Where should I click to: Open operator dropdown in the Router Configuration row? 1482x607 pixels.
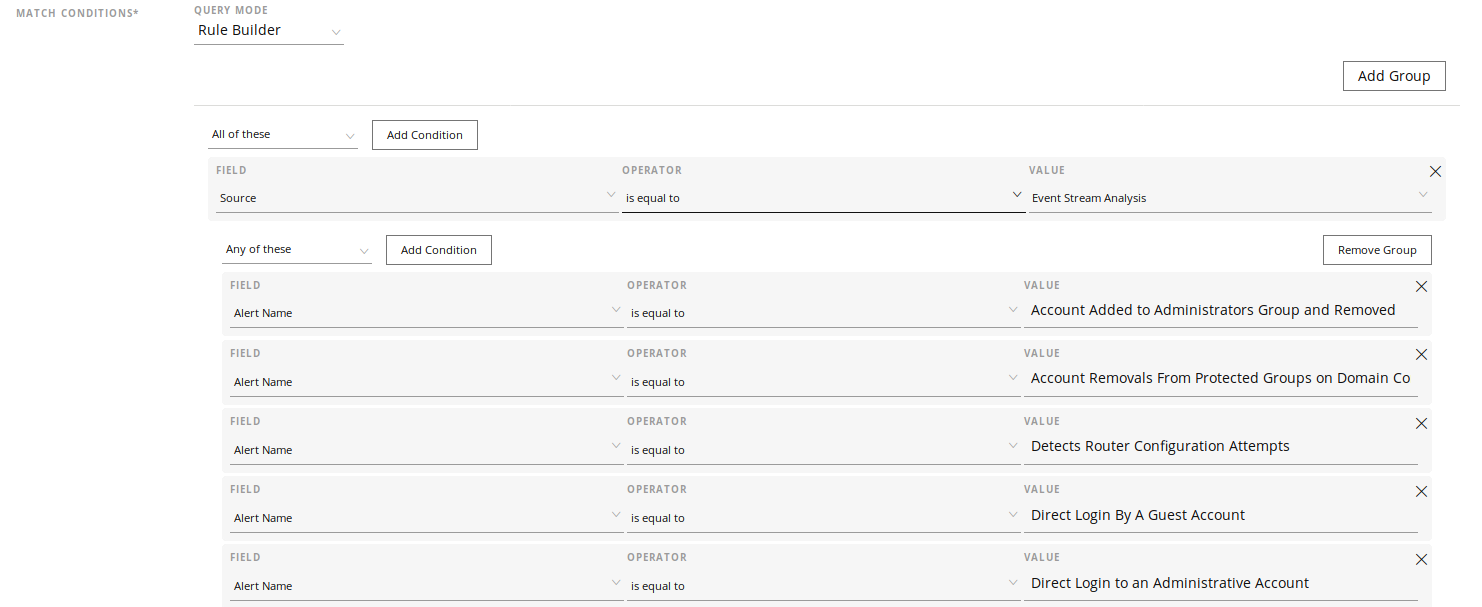pyautogui.click(x=823, y=450)
